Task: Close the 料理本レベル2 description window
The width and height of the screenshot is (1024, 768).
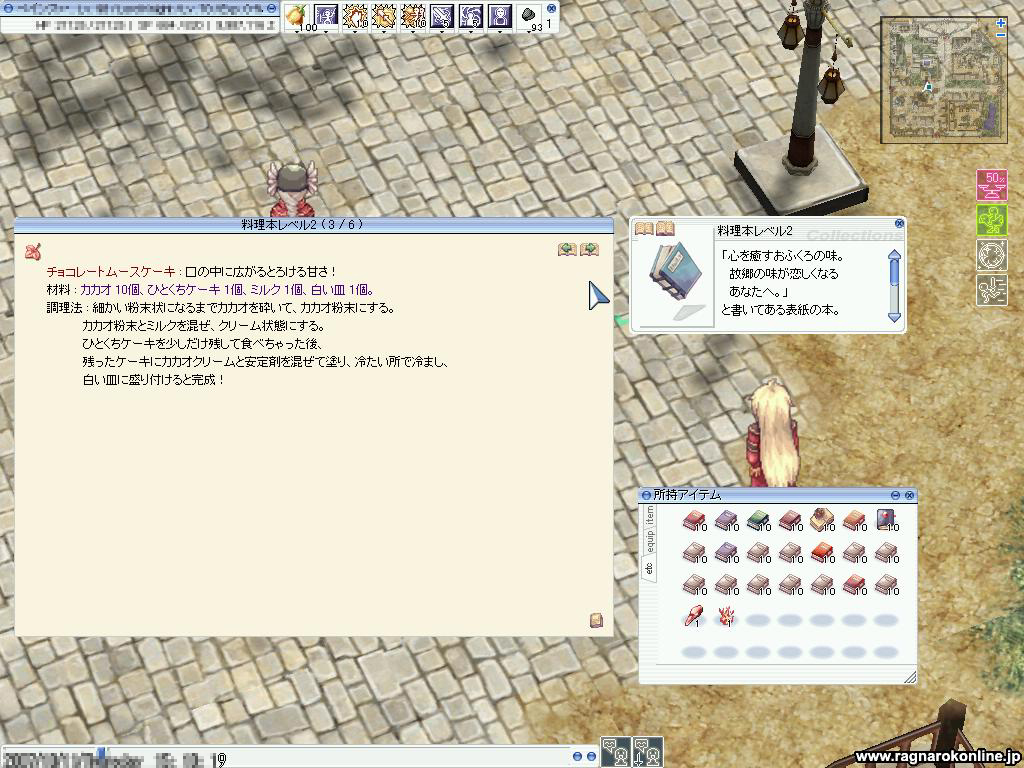Action: (899, 223)
